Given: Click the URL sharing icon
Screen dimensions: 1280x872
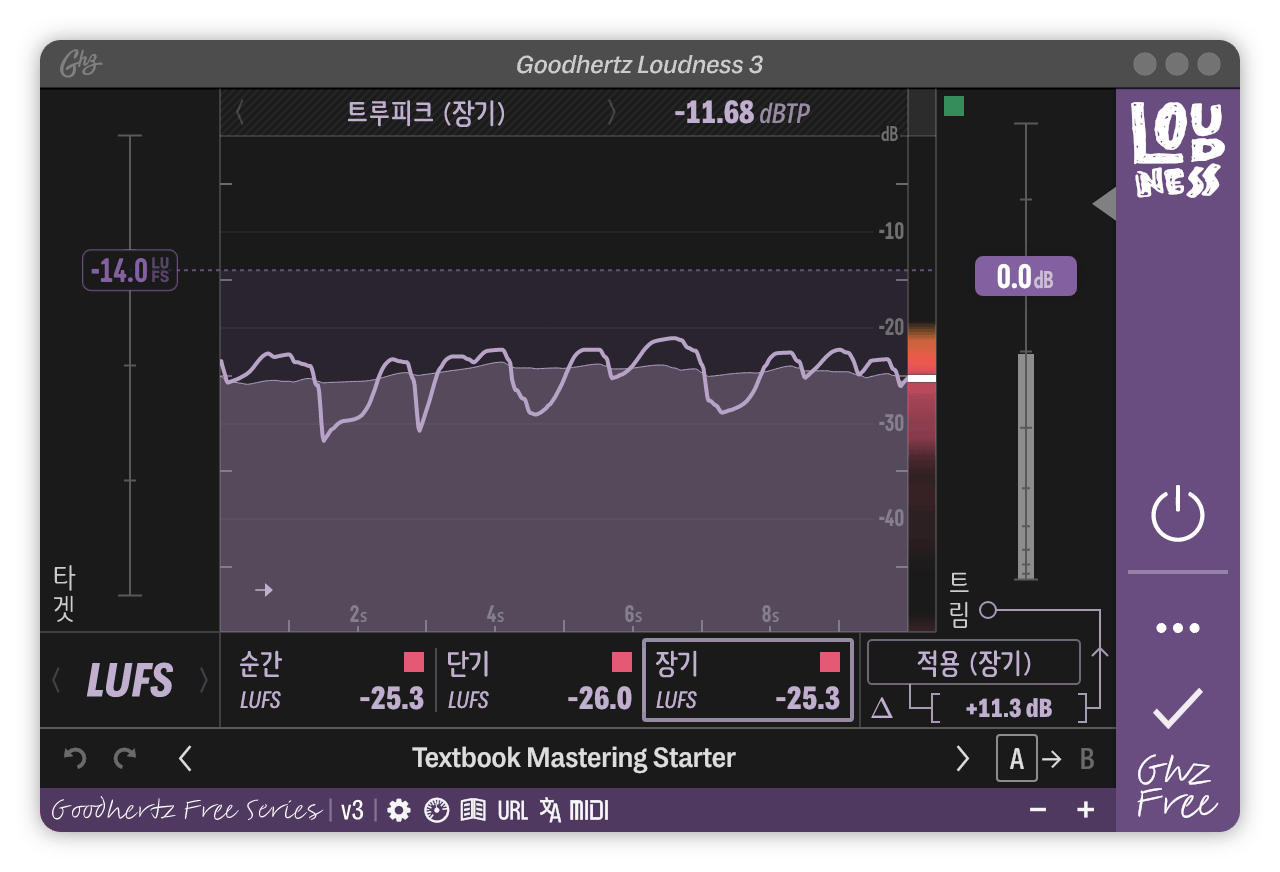Looking at the screenshot, I should click(x=512, y=810).
